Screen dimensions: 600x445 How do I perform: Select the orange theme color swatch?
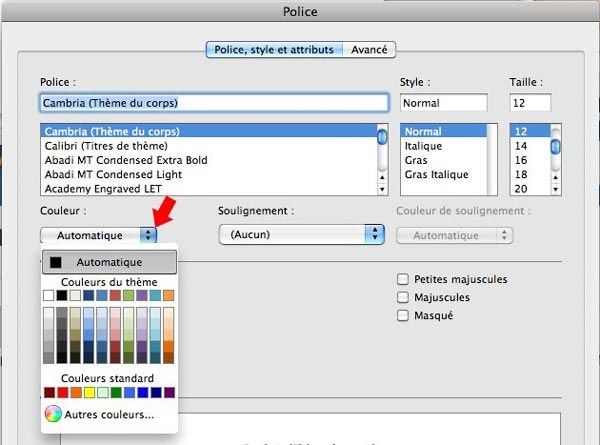168,295
